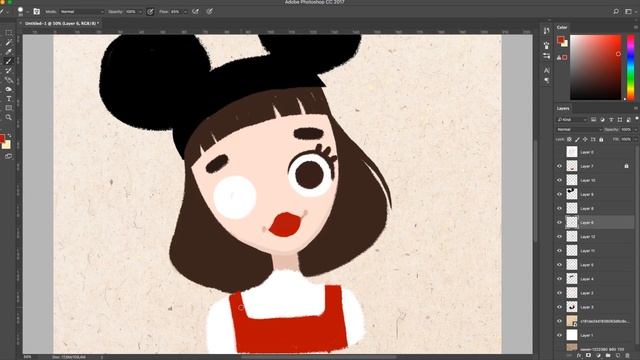Hide Layer 7 with its eye icon

[559, 166]
